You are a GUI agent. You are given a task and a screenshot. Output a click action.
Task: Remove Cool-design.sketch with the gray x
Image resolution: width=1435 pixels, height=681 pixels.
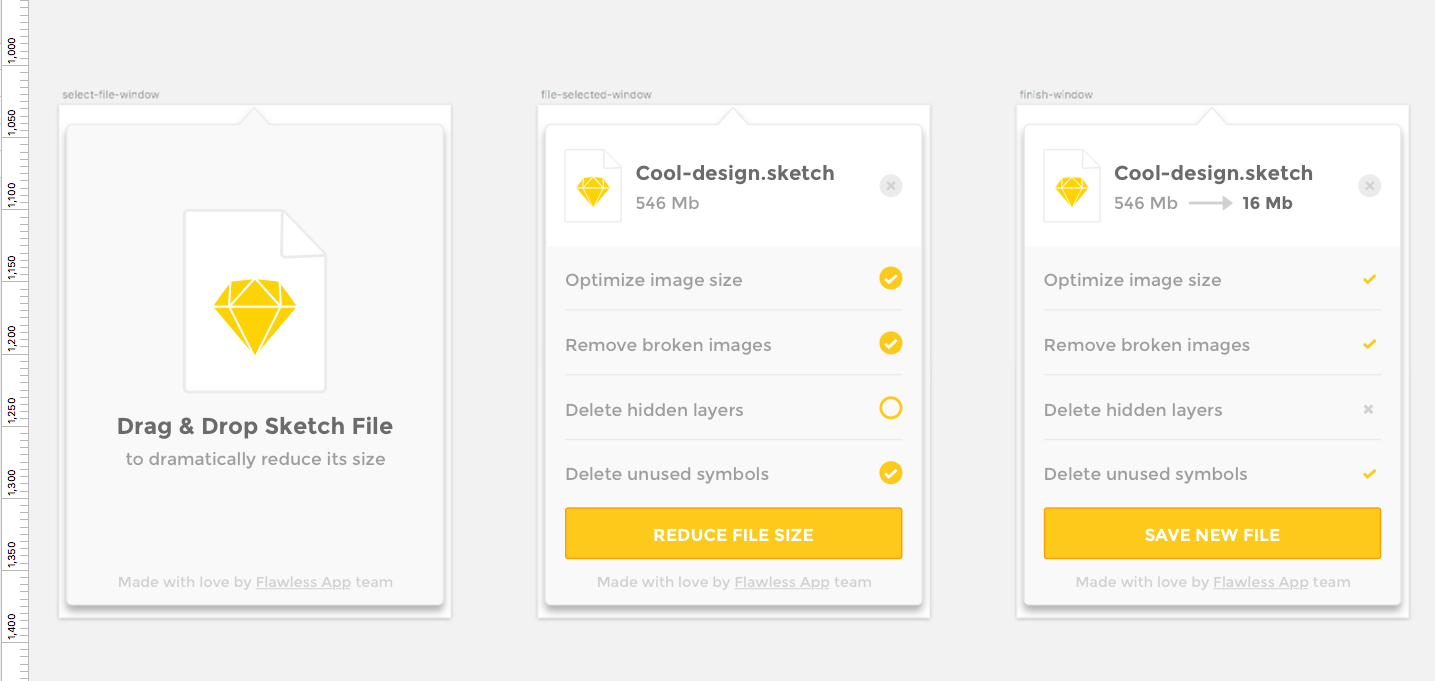[890, 185]
